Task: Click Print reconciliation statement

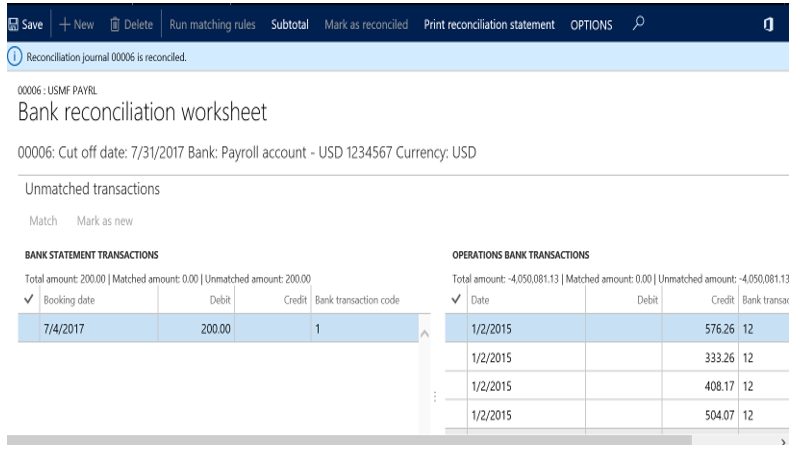Action: (489, 24)
